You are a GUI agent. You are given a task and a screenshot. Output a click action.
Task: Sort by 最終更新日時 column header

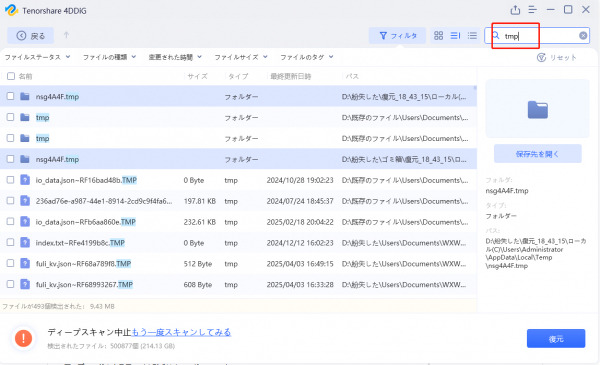click(291, 76)
